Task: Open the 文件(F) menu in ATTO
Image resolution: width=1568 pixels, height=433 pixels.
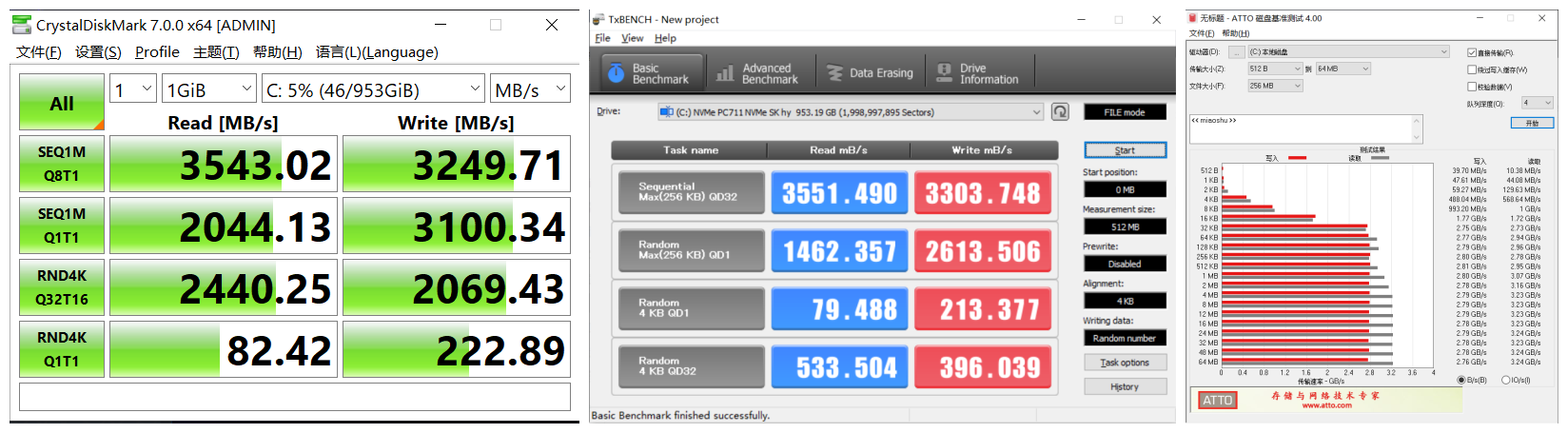Action: pyautogui.click(x=1202, y=33)
